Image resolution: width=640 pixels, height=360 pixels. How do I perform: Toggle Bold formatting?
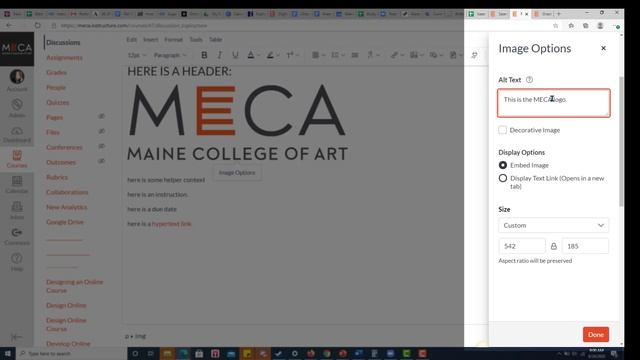coord(204,55)
